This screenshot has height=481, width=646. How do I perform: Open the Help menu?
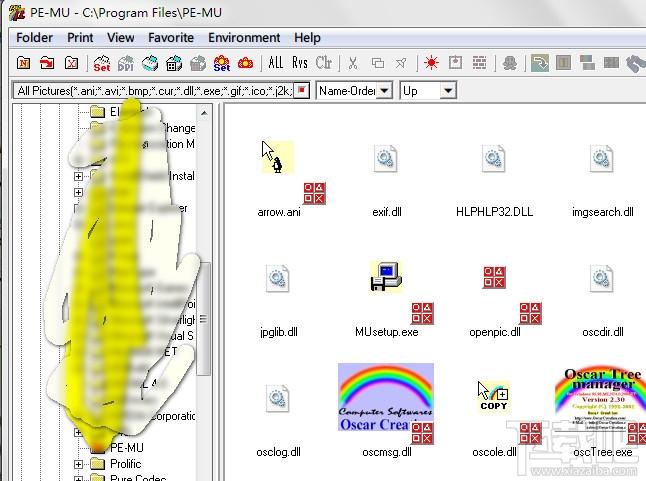(307, 38)
